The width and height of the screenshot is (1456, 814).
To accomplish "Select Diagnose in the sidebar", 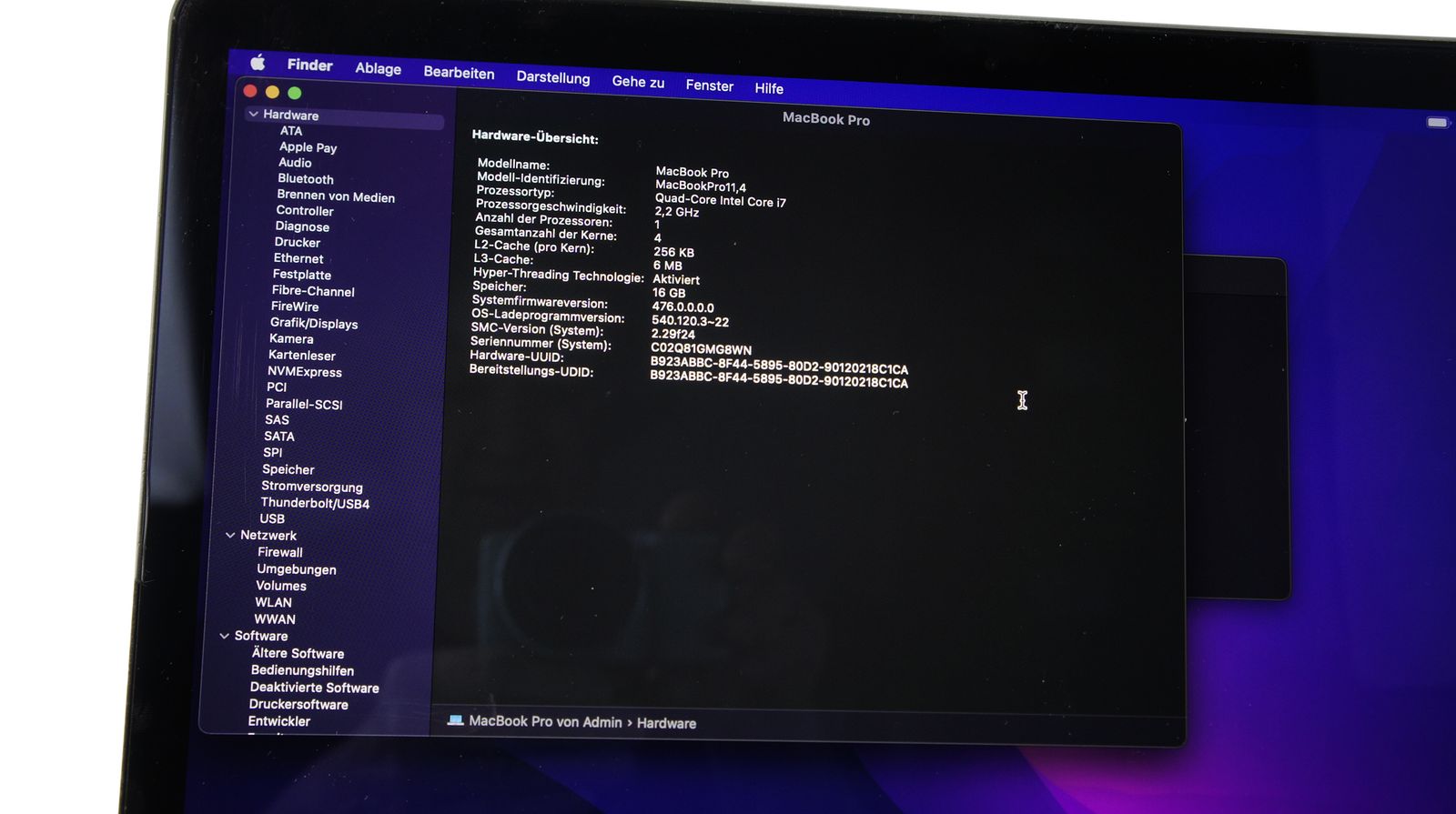I will click(x=302, y=226).
